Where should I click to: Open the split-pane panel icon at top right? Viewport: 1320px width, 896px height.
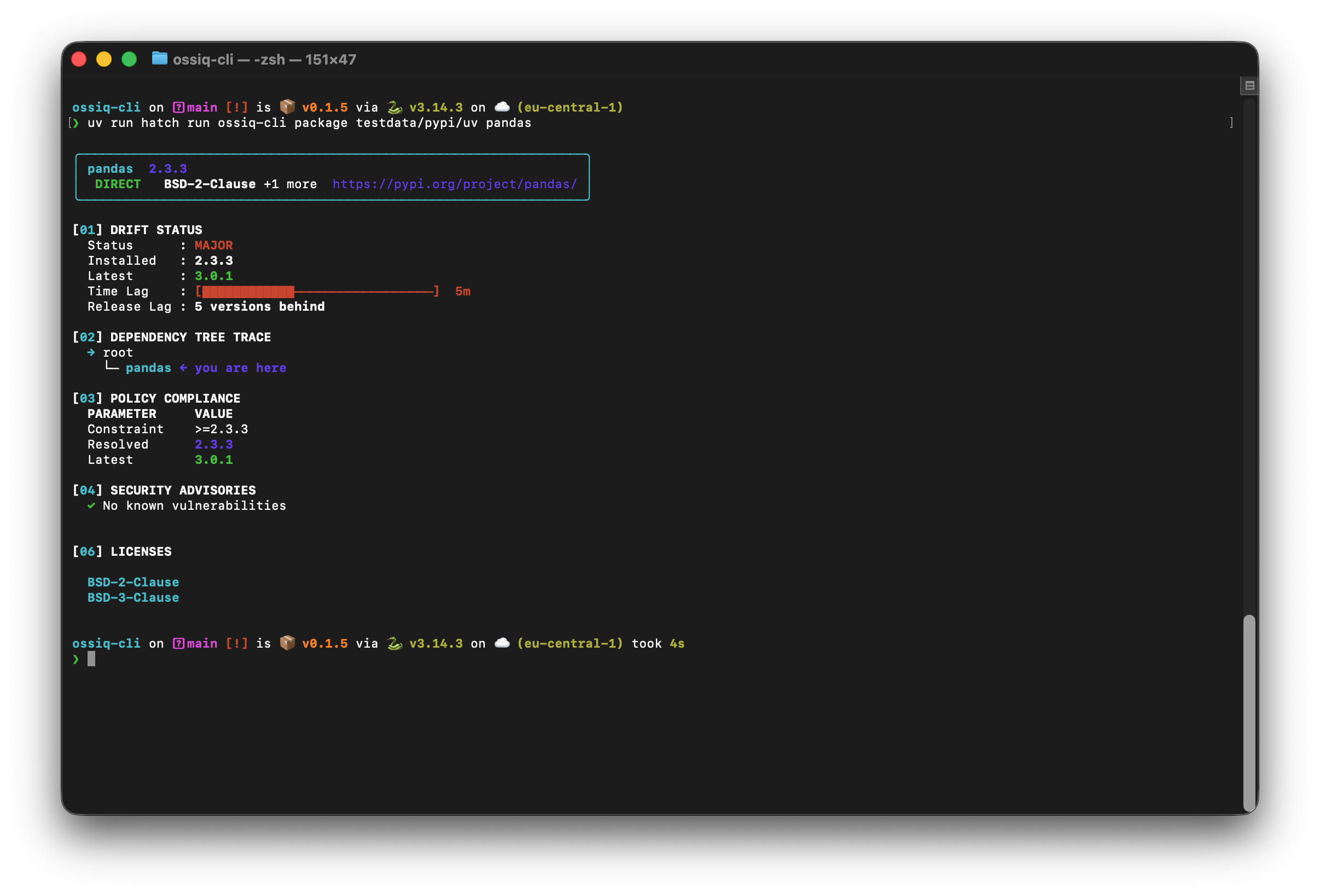click(1249, 85)
